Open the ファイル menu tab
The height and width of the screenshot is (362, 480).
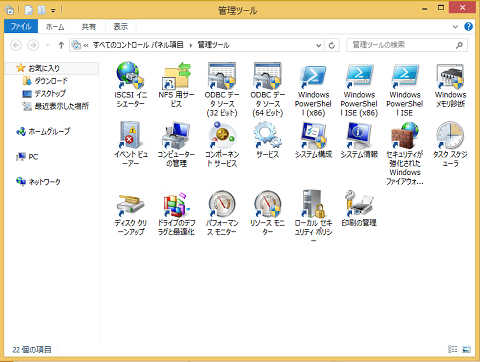(x=21, y=26)
